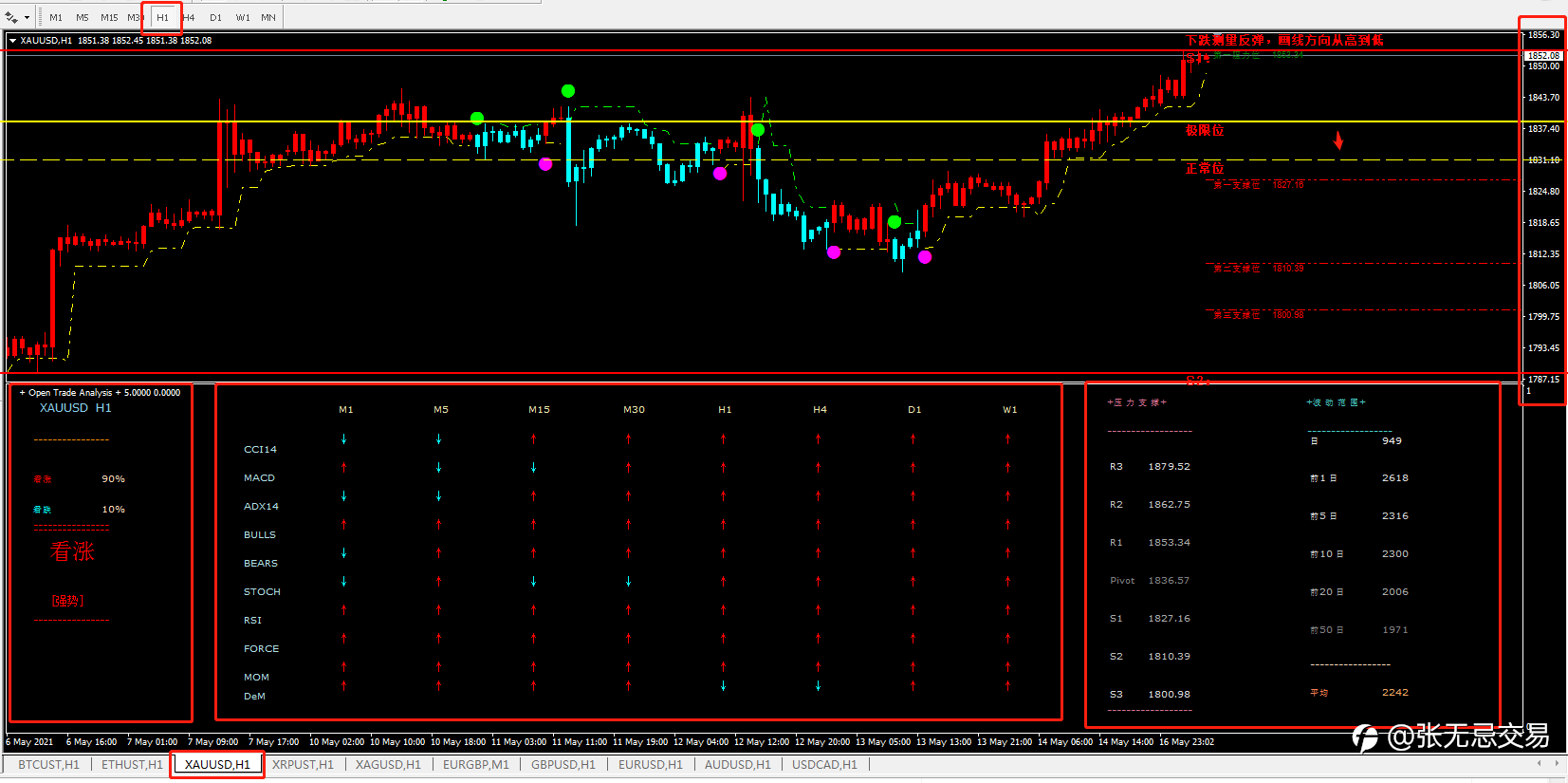Image resolution: width=1568 pixels, height=783 pixels.
Task: Switch to MN monthly timeframe
Action: tap(268, 17)
